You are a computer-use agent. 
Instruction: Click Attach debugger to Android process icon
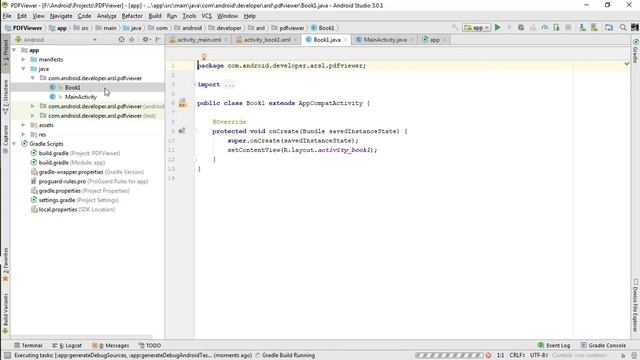556,28
